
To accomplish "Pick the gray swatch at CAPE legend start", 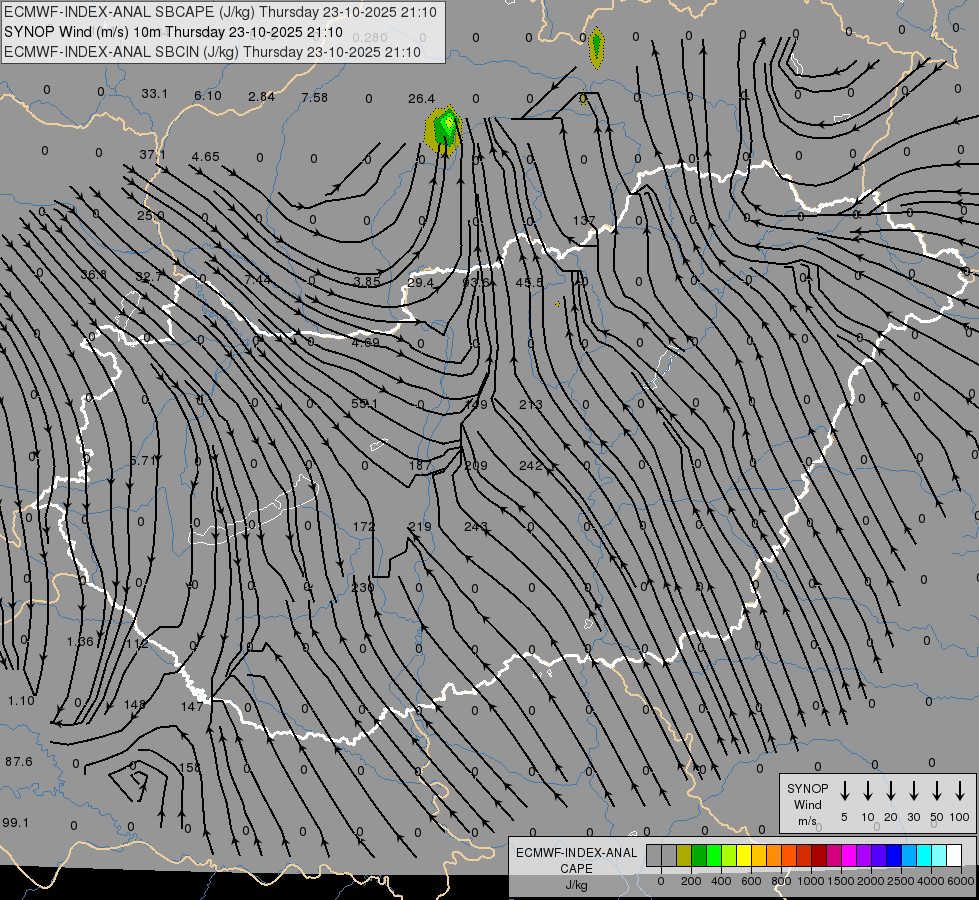I will click(x=654, y=855).
